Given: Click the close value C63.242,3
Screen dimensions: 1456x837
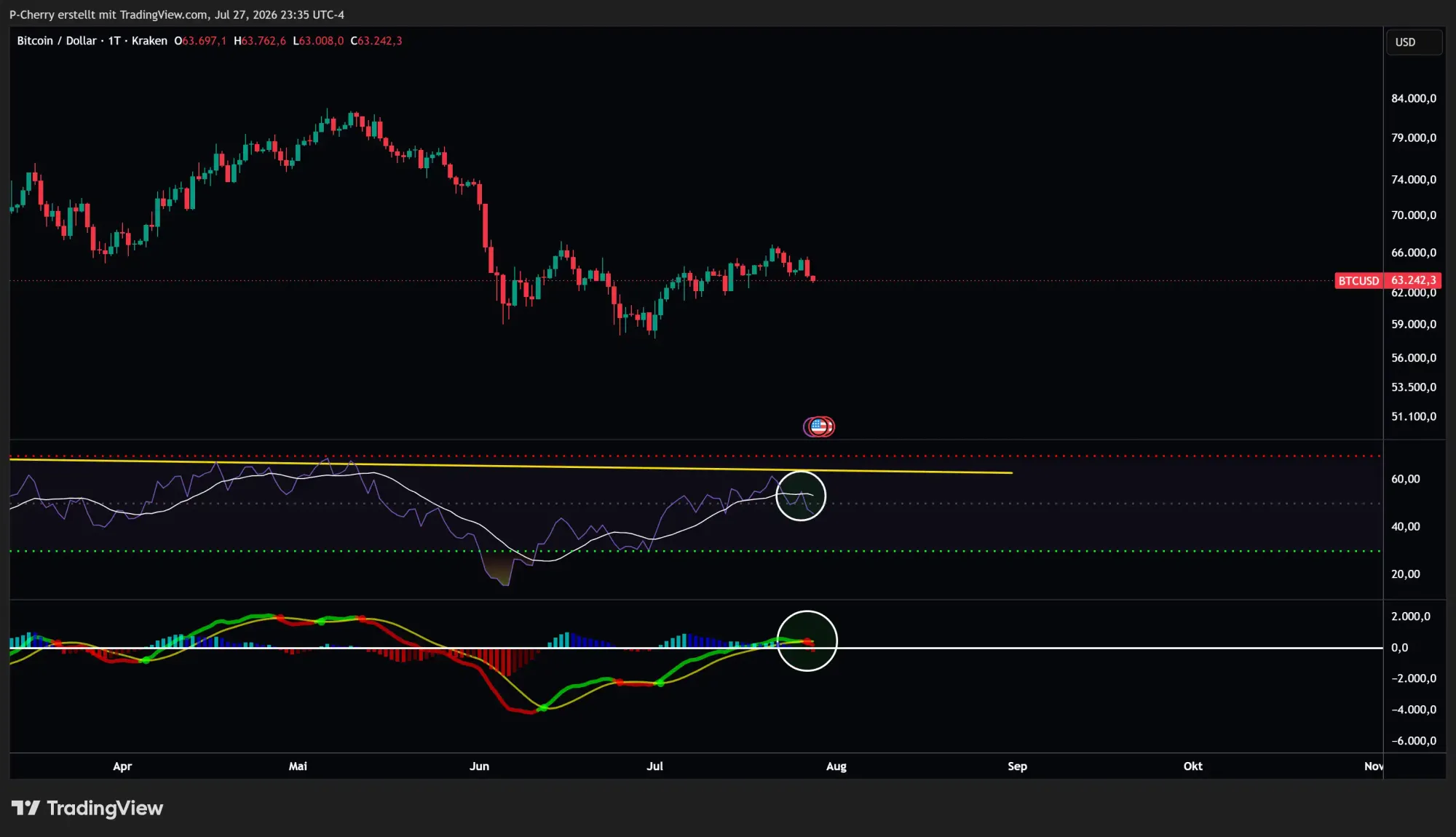Looking at the screenshot, I should click(x=376, y=41).
